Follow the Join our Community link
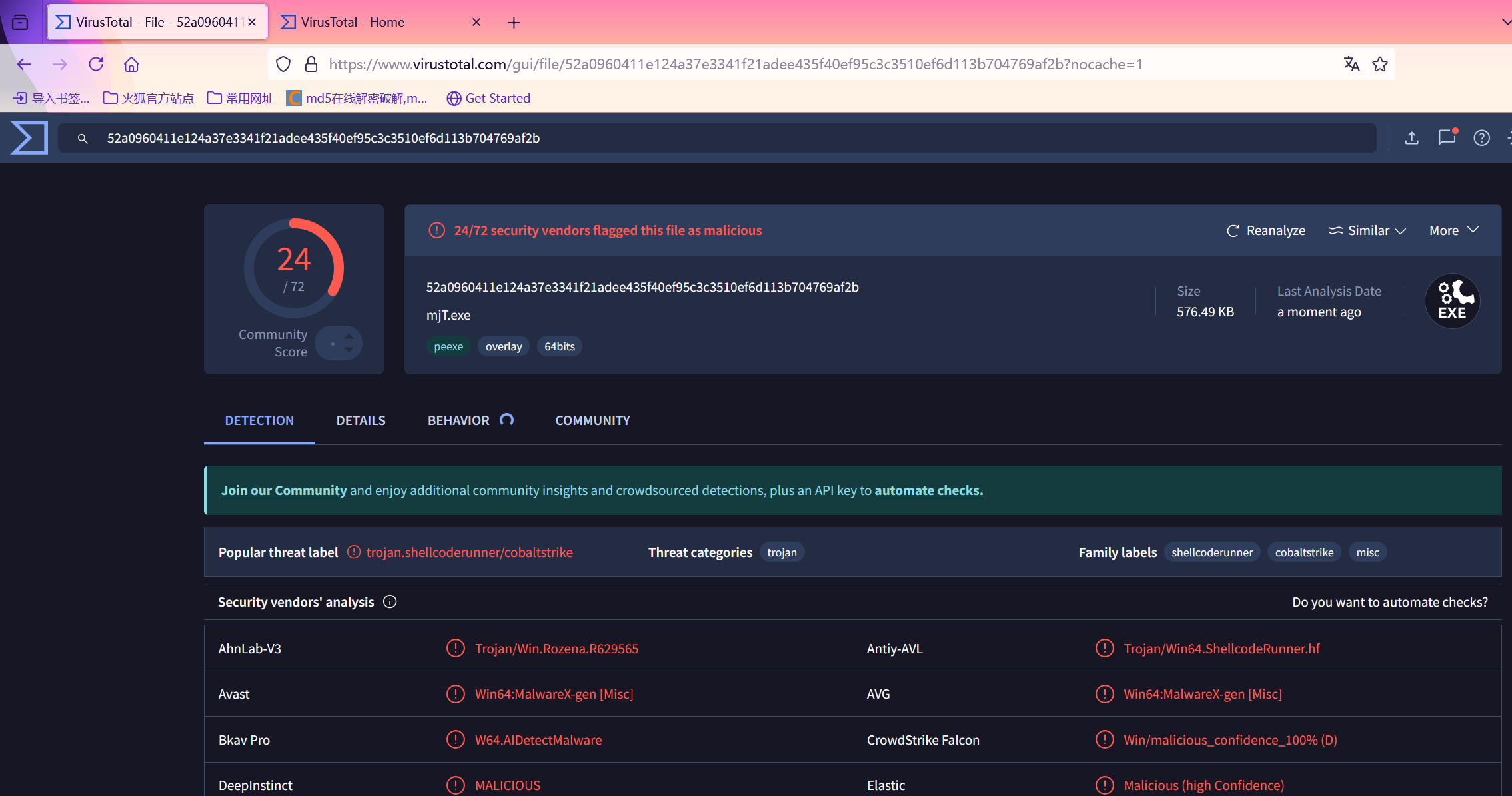Viewport: 1512px width, 796px height. point(284,490)
